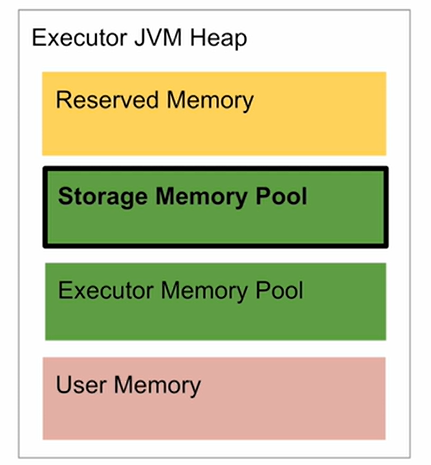Click the "Reserved Memory" label text
Screen dimensions: 431x465
coord(155,101)
